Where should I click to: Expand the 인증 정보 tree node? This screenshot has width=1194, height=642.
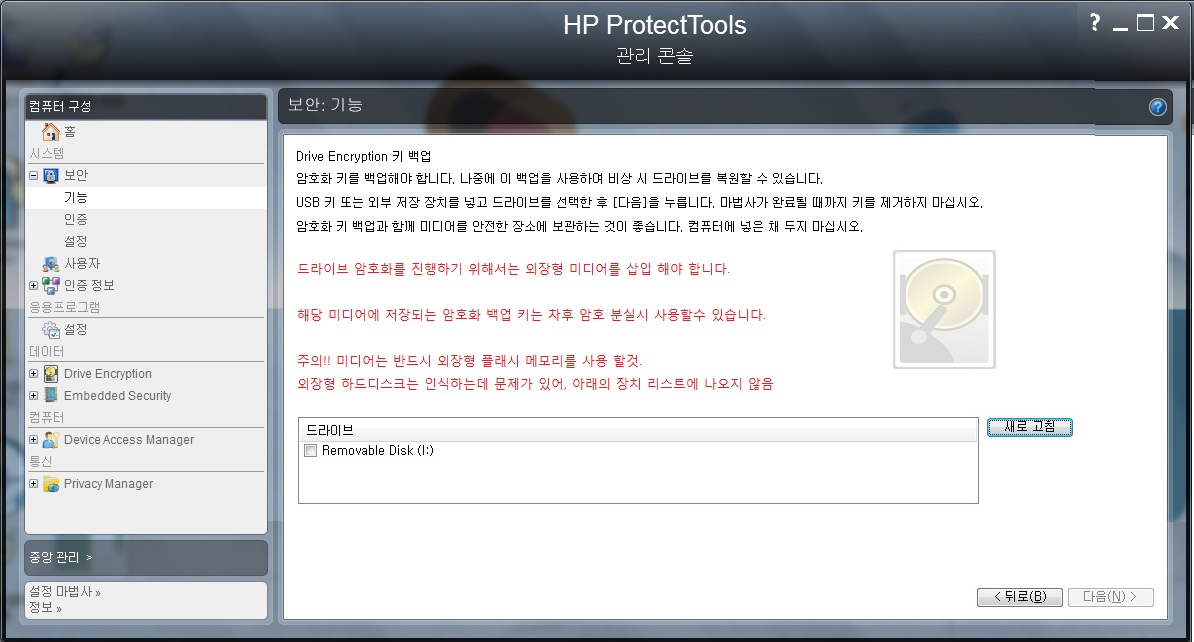pos(34,286)
